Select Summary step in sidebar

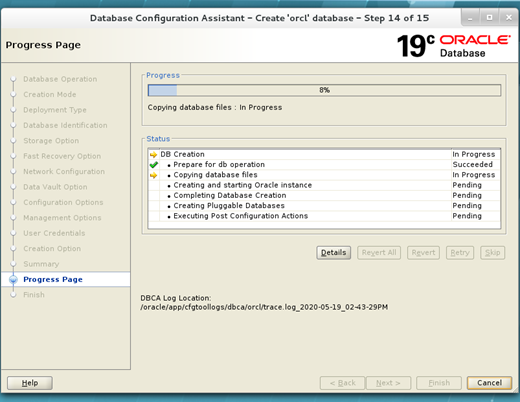pyautogui.click(x=41, y=264)
